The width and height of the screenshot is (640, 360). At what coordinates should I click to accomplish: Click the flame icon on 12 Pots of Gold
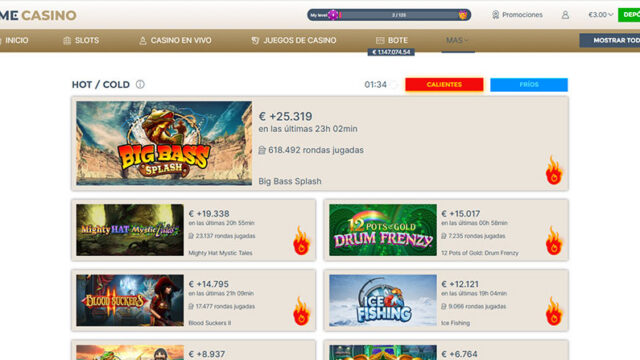point(554,241)
